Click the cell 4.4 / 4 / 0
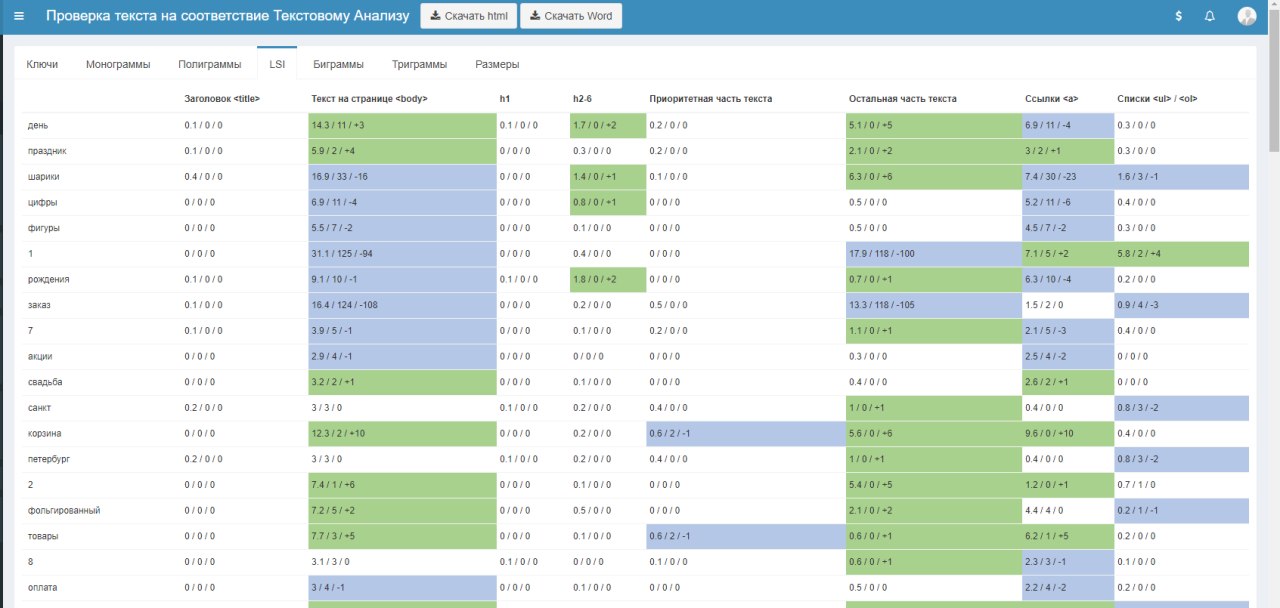The height and width of the screenshot is (608, 1280). pos(1069,511)
